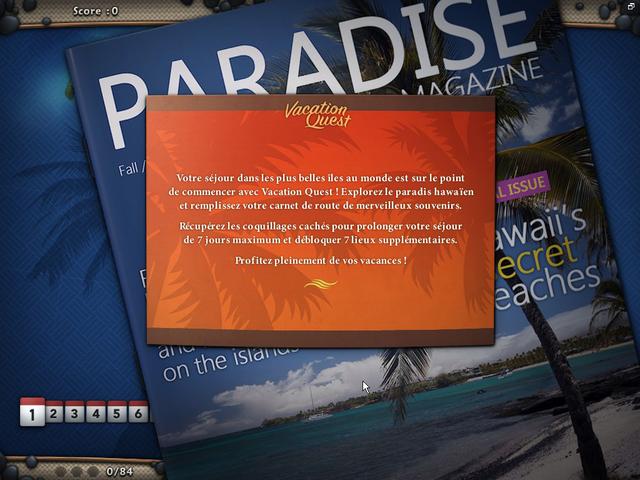Select the day 2 calendar tile
The image size is (640, 480).
click(x=54, y=412)
